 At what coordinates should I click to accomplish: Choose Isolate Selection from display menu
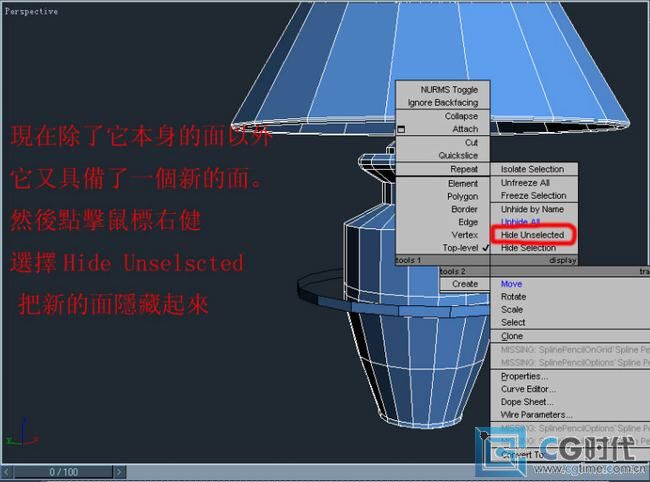click(x=534, y=169)
